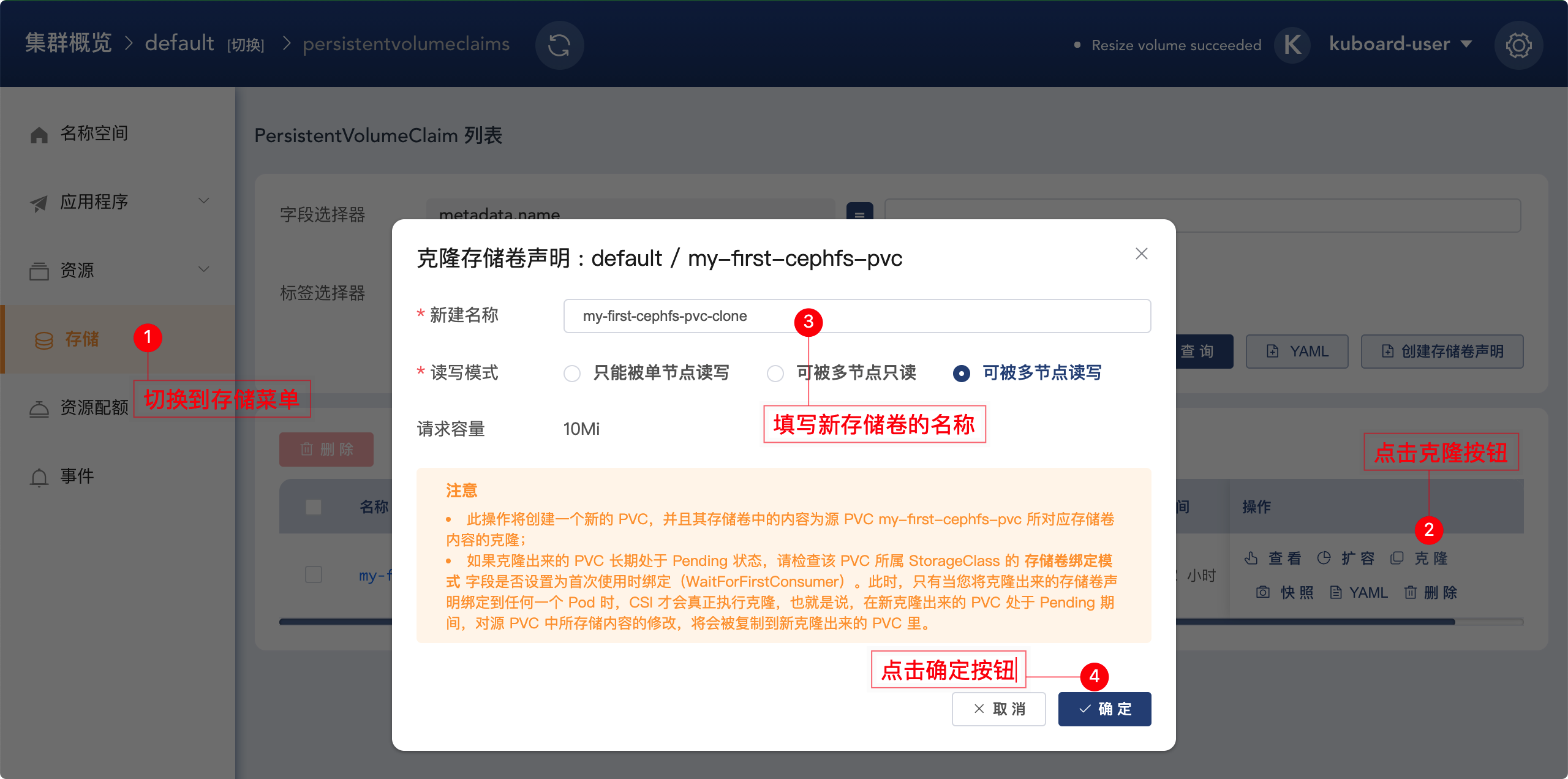This screenshot has width=1568, height=779.
Task: Open the kuboard-user dropdown
Action: [1400, 44]
